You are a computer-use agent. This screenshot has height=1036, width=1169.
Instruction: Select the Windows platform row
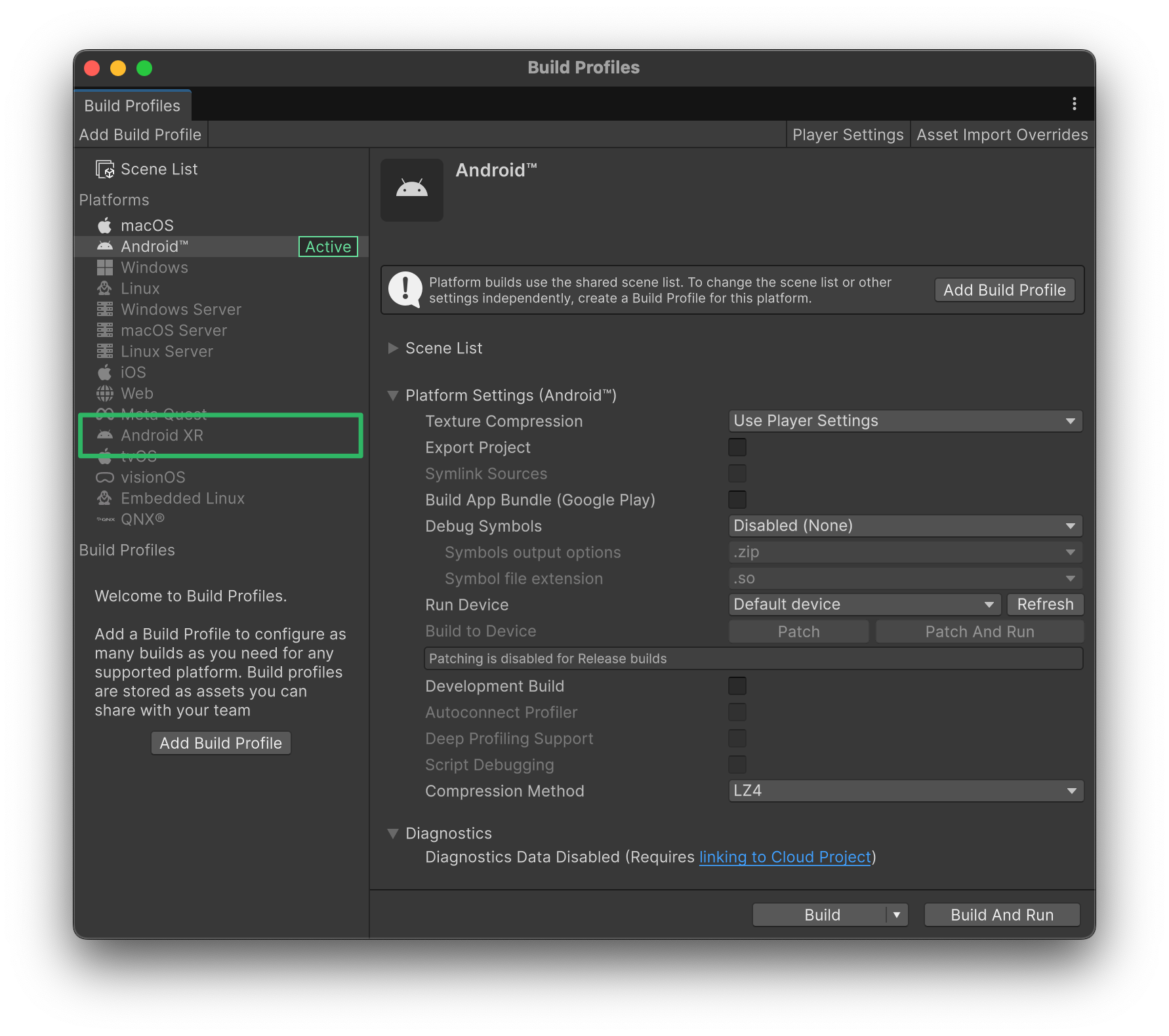pyautogui.click(x=222, y=268)
